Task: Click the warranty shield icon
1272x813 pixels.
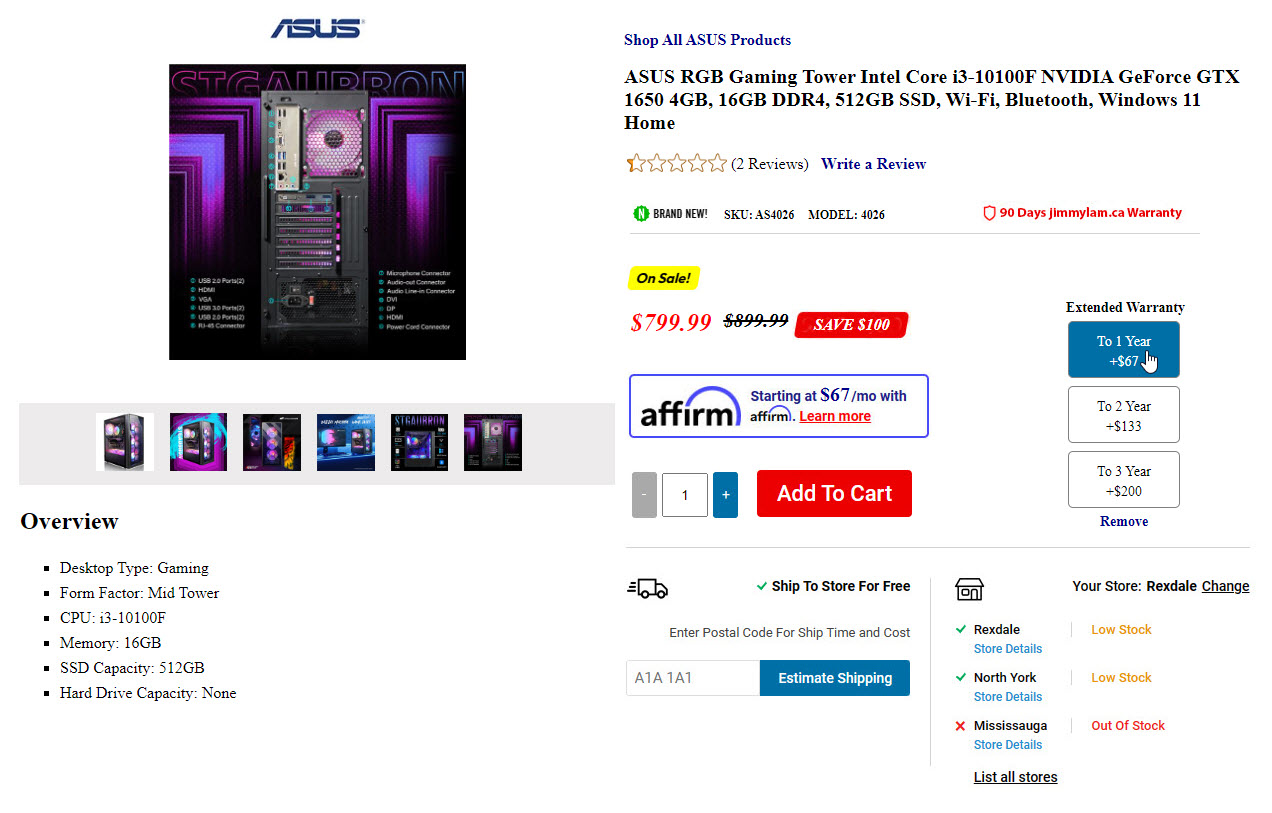Action: click(989, 213)
